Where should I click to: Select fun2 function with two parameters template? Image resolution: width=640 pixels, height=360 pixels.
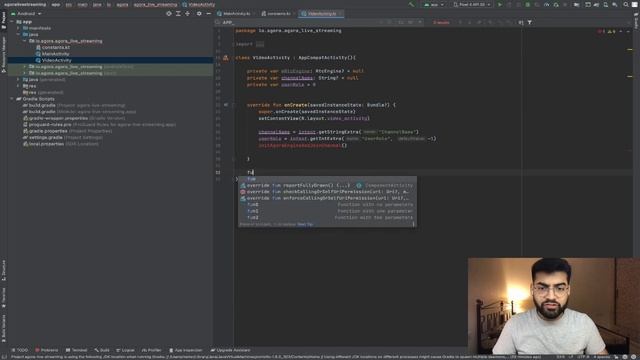pyautogui.click(x=327, y=218)
